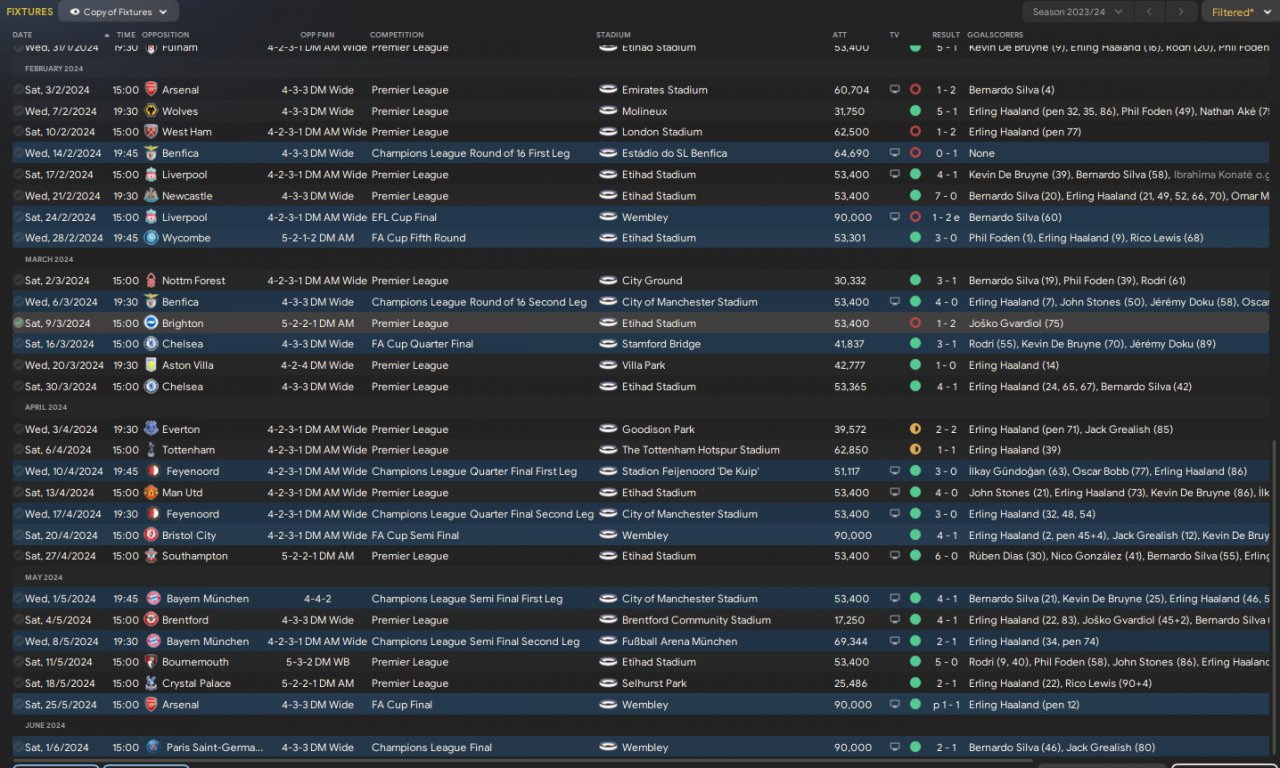Viewport: 1280px width, 768px height.
Task: Toggle the check circle on the Man Utd row
Action: (x=18, y=493)
